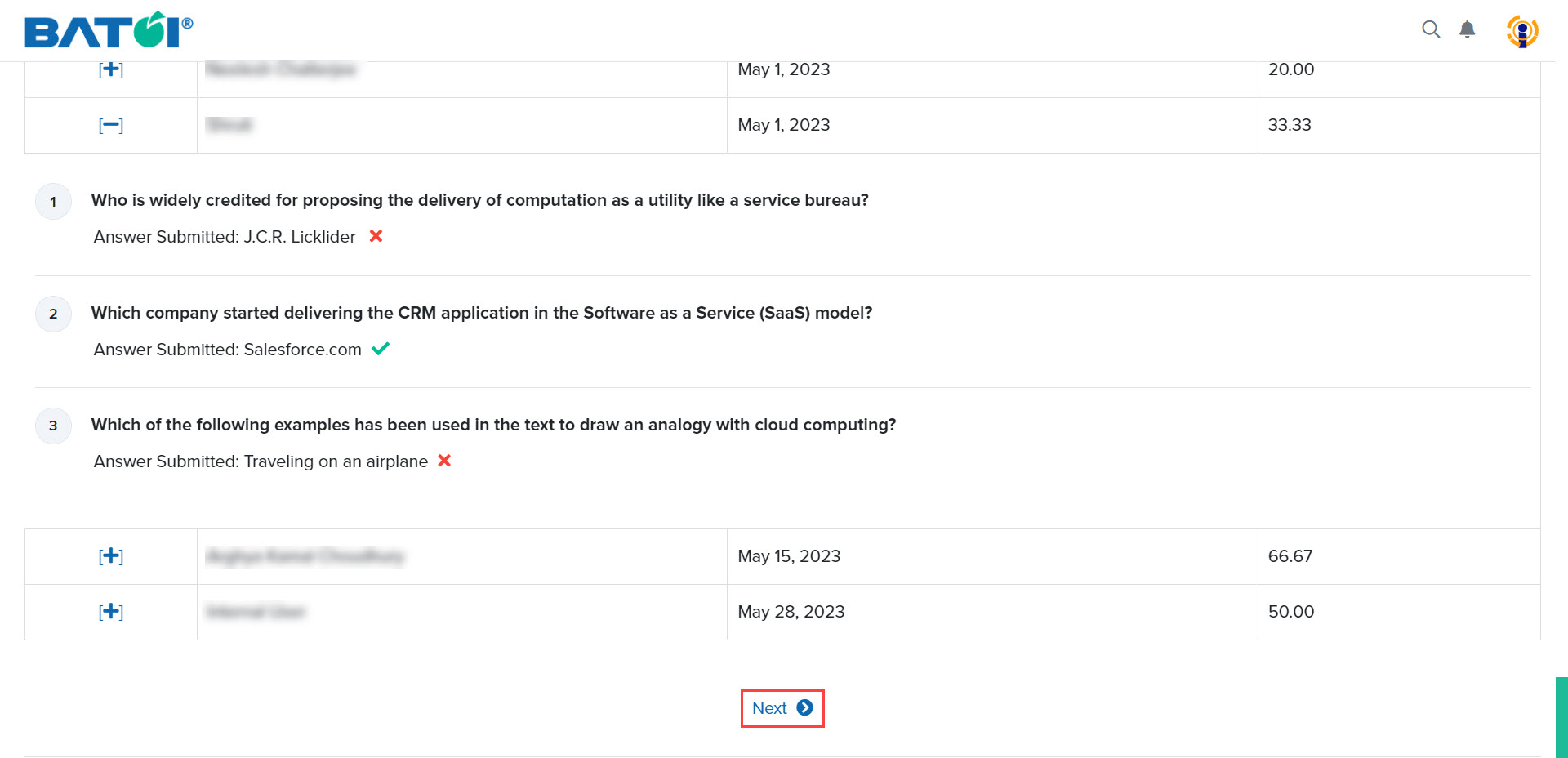1568x758 pixels.
Task: Go to BATOI logo home
Action: (109, 30)
